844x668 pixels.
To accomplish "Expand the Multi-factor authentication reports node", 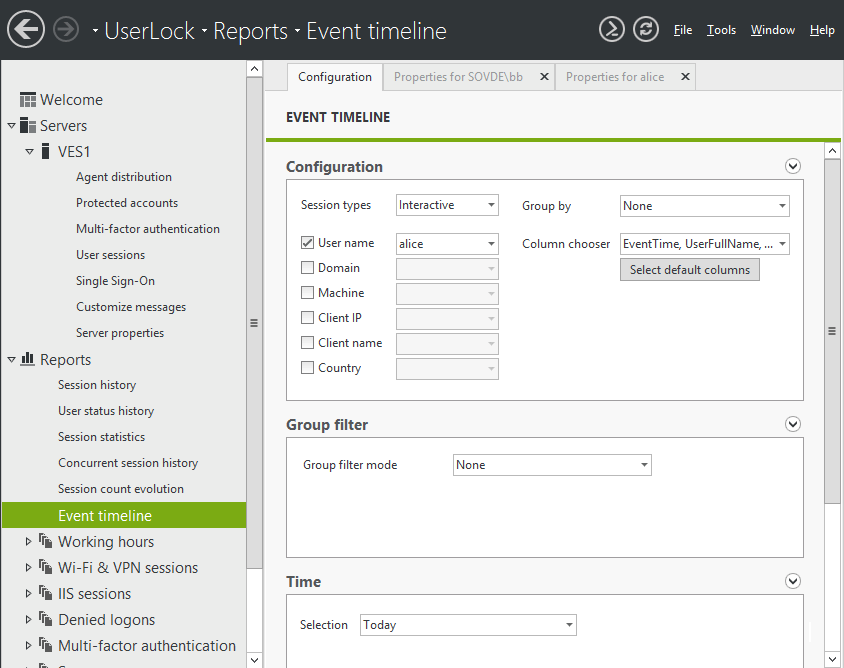I will (x=29, y=645).
